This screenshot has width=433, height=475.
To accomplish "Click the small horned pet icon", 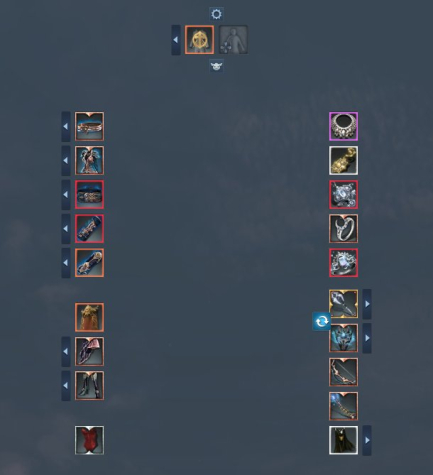I will [x=216, y=66].
